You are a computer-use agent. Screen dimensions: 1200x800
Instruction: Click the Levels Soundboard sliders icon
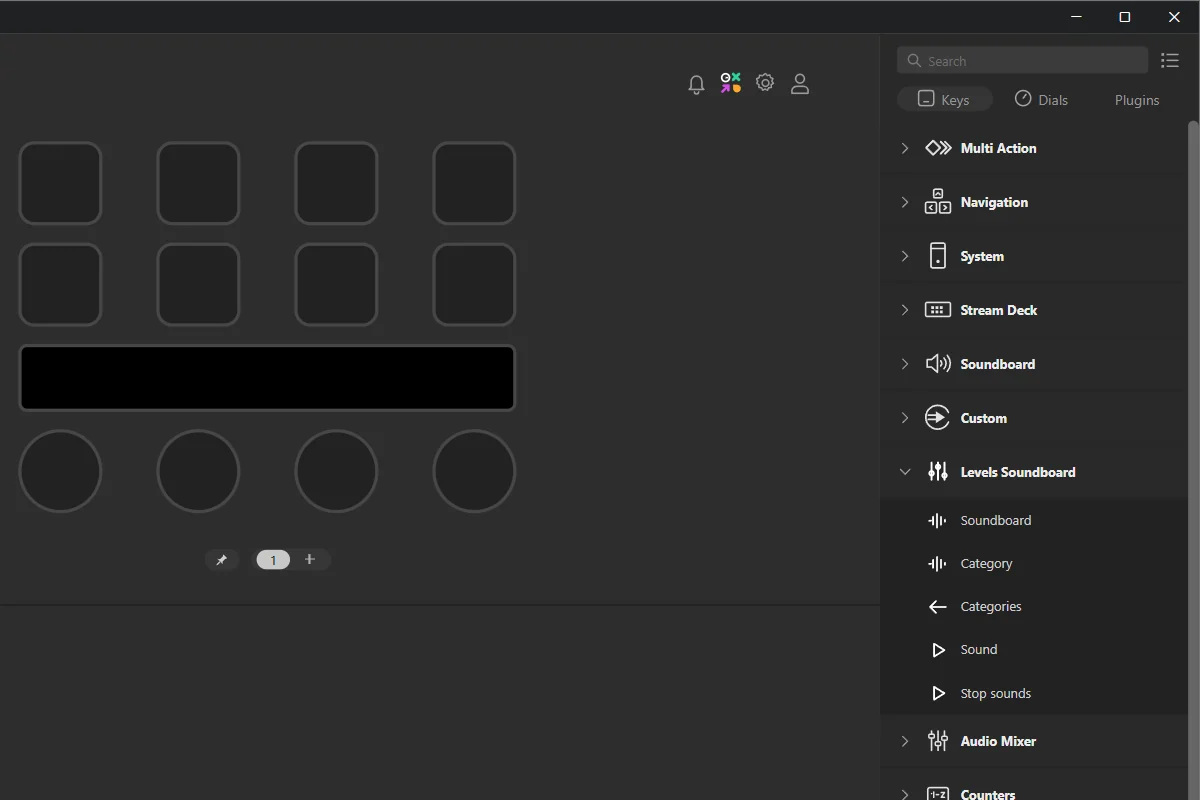coord(938,472)
